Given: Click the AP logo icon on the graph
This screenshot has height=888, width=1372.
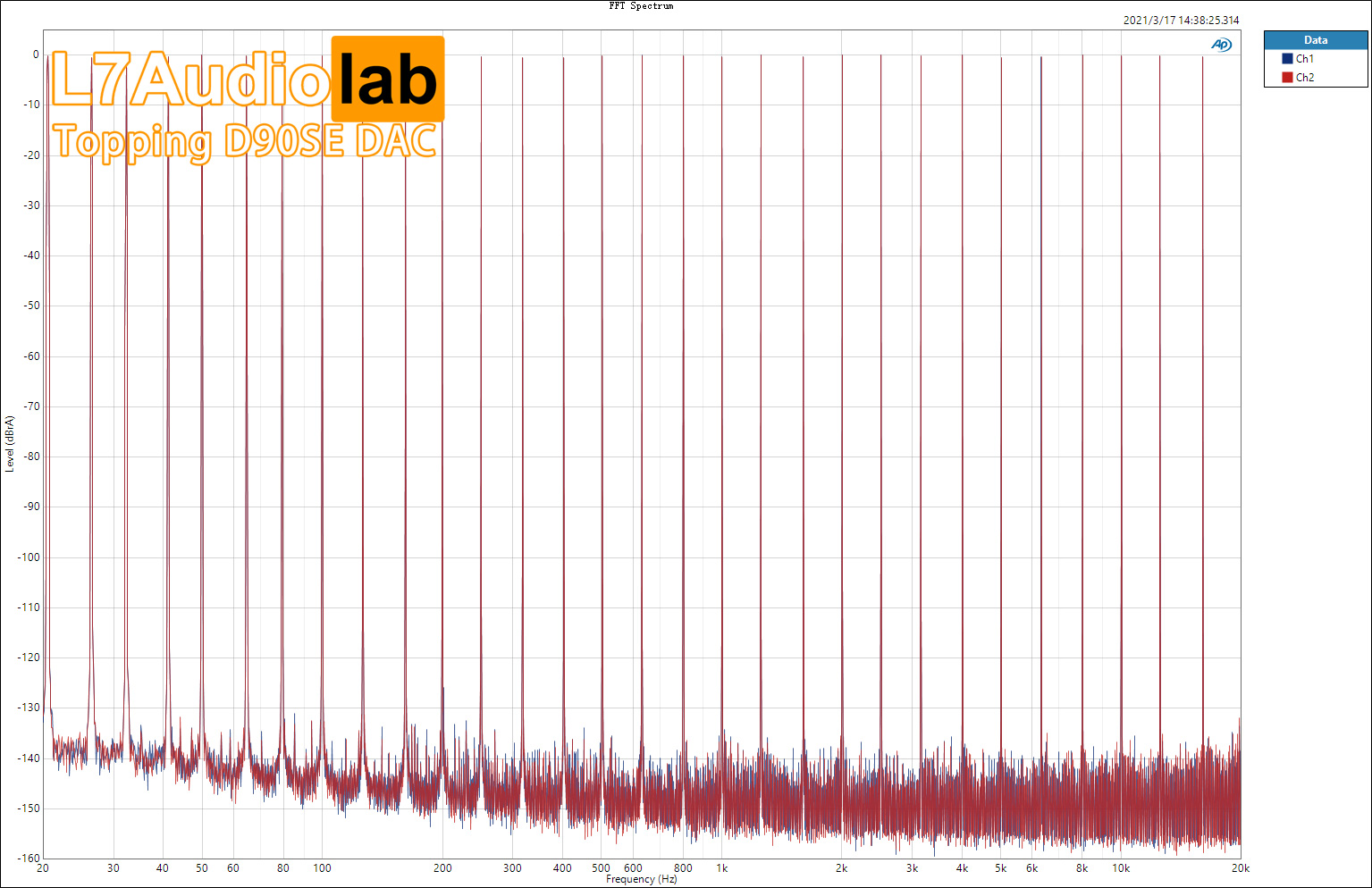Looking at the screenshot, I should (1221, 45).
